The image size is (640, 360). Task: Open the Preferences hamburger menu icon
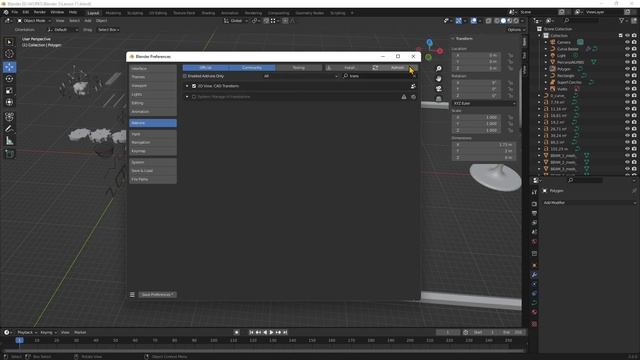pos(132,295)
